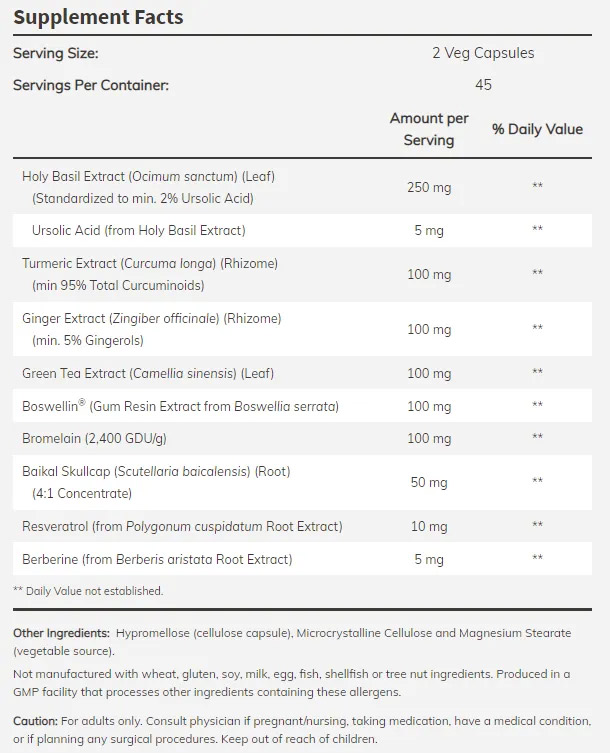Click the 2 Veg Capsules value
610x753 pixels.
(484, 53)
